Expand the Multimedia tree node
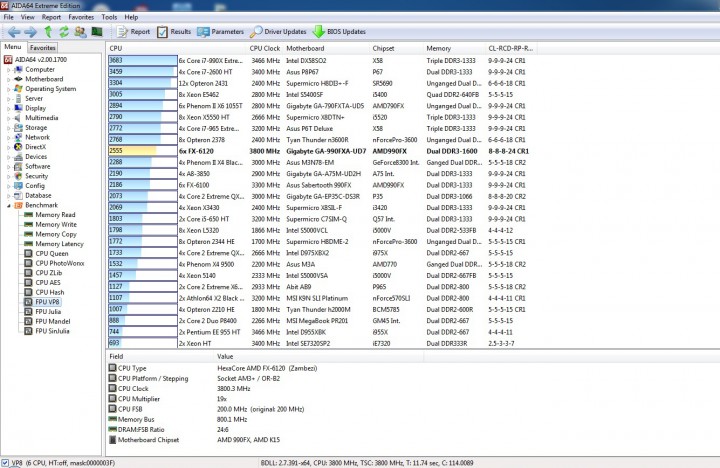 point(8,118)
